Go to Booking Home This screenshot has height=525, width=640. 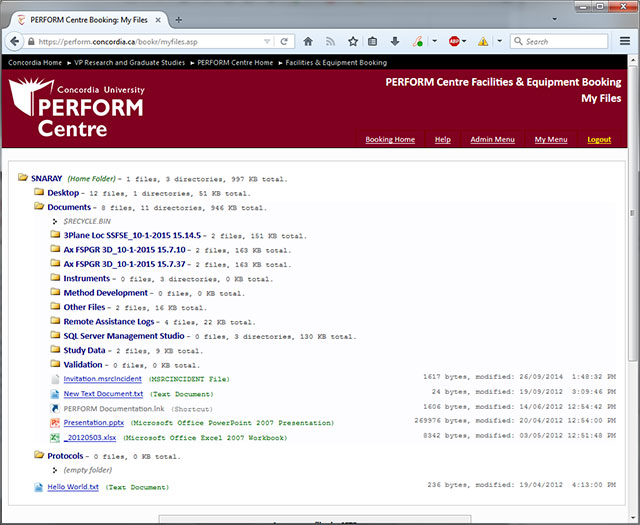(x=390, y=140)
